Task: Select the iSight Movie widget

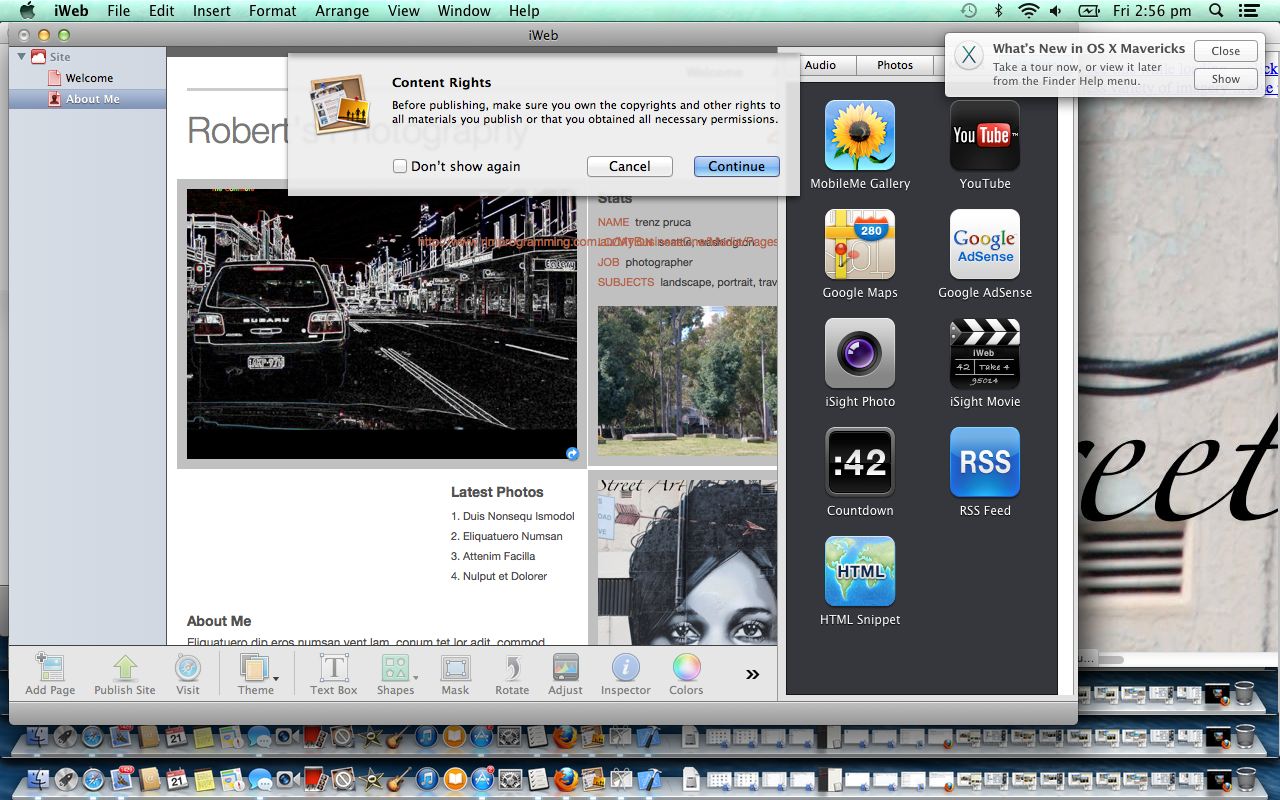Action: (985, 353)
